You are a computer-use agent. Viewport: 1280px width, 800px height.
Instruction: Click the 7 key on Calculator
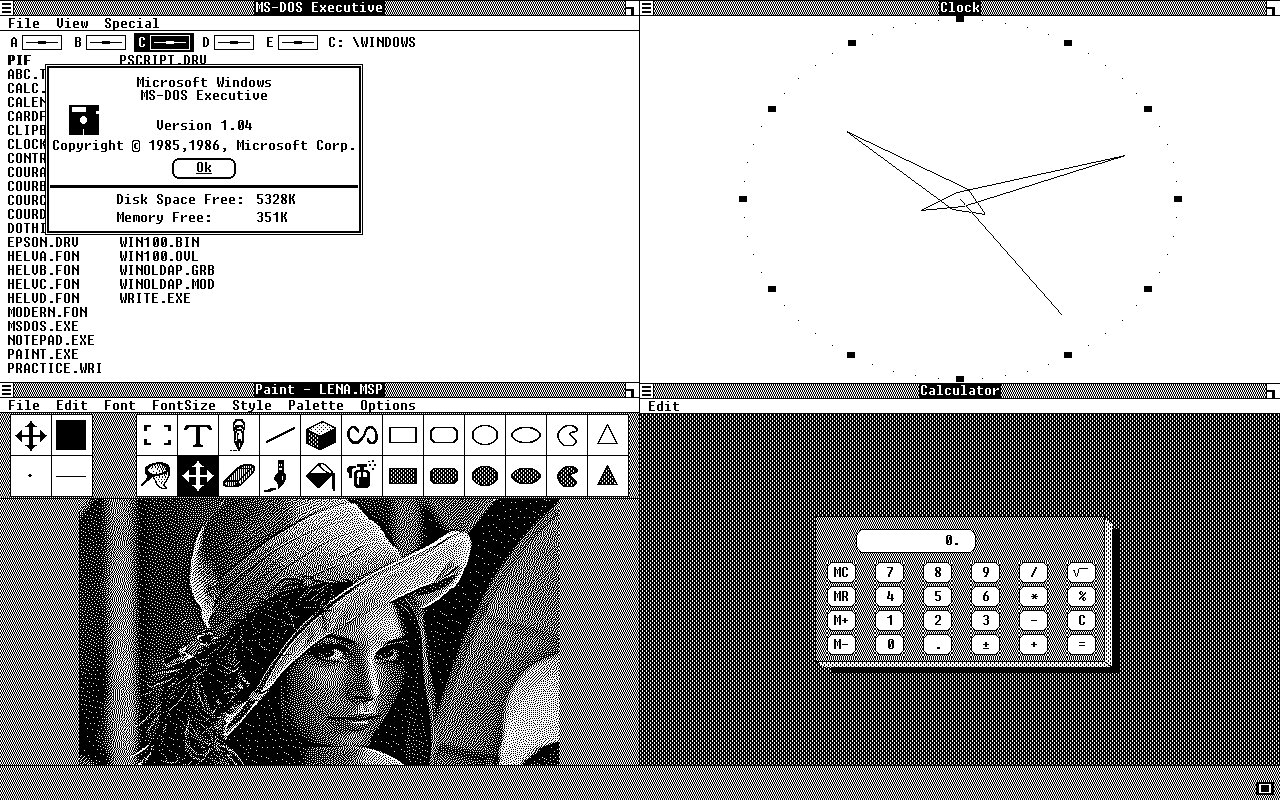click(889, 573)
